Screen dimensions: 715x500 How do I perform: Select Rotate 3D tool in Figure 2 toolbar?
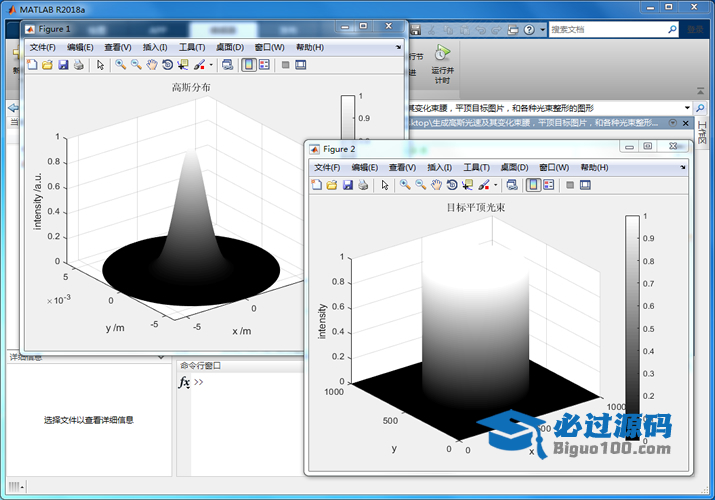point(451,185)
